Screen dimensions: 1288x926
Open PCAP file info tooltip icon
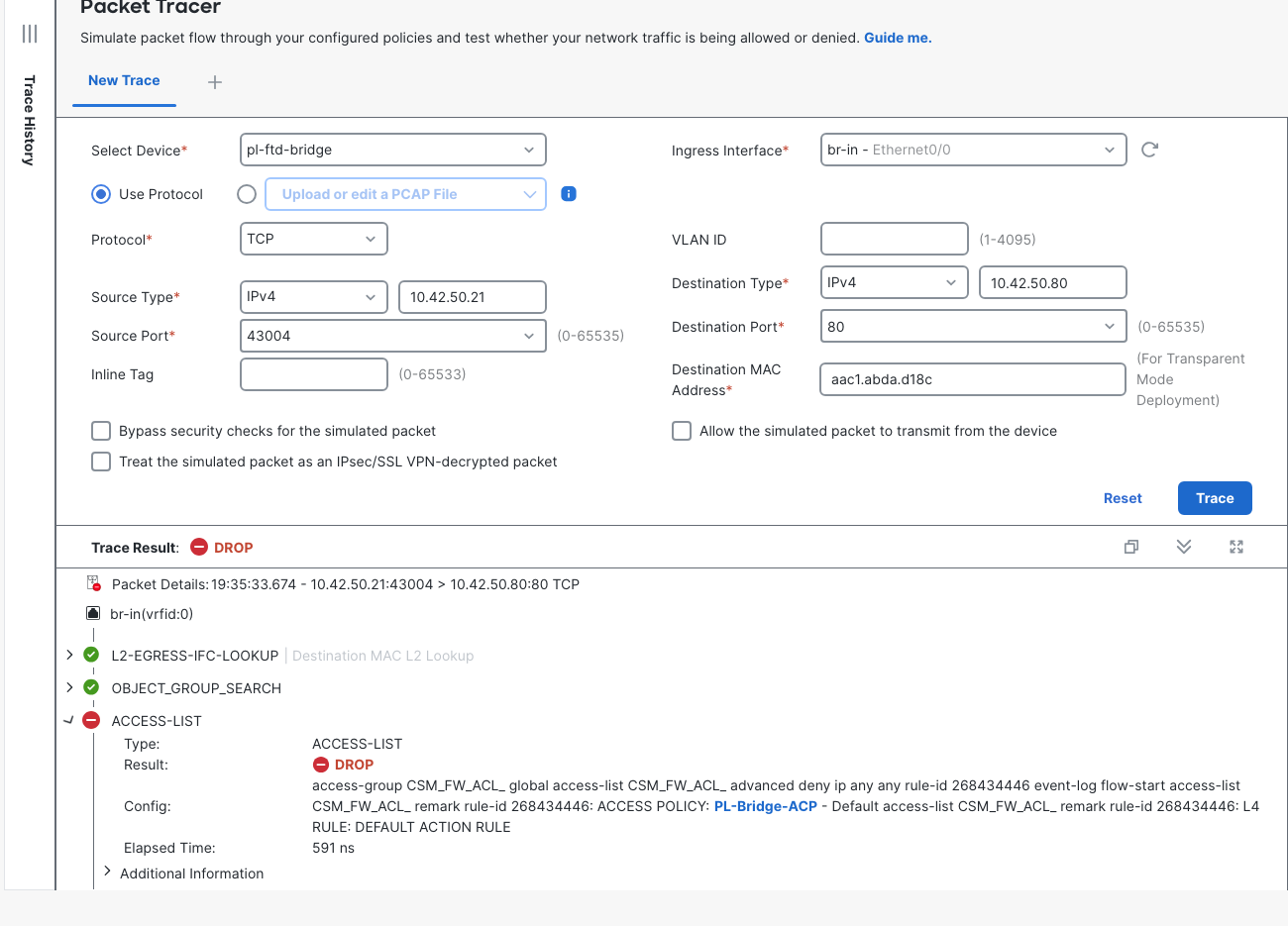coord(569,194)
